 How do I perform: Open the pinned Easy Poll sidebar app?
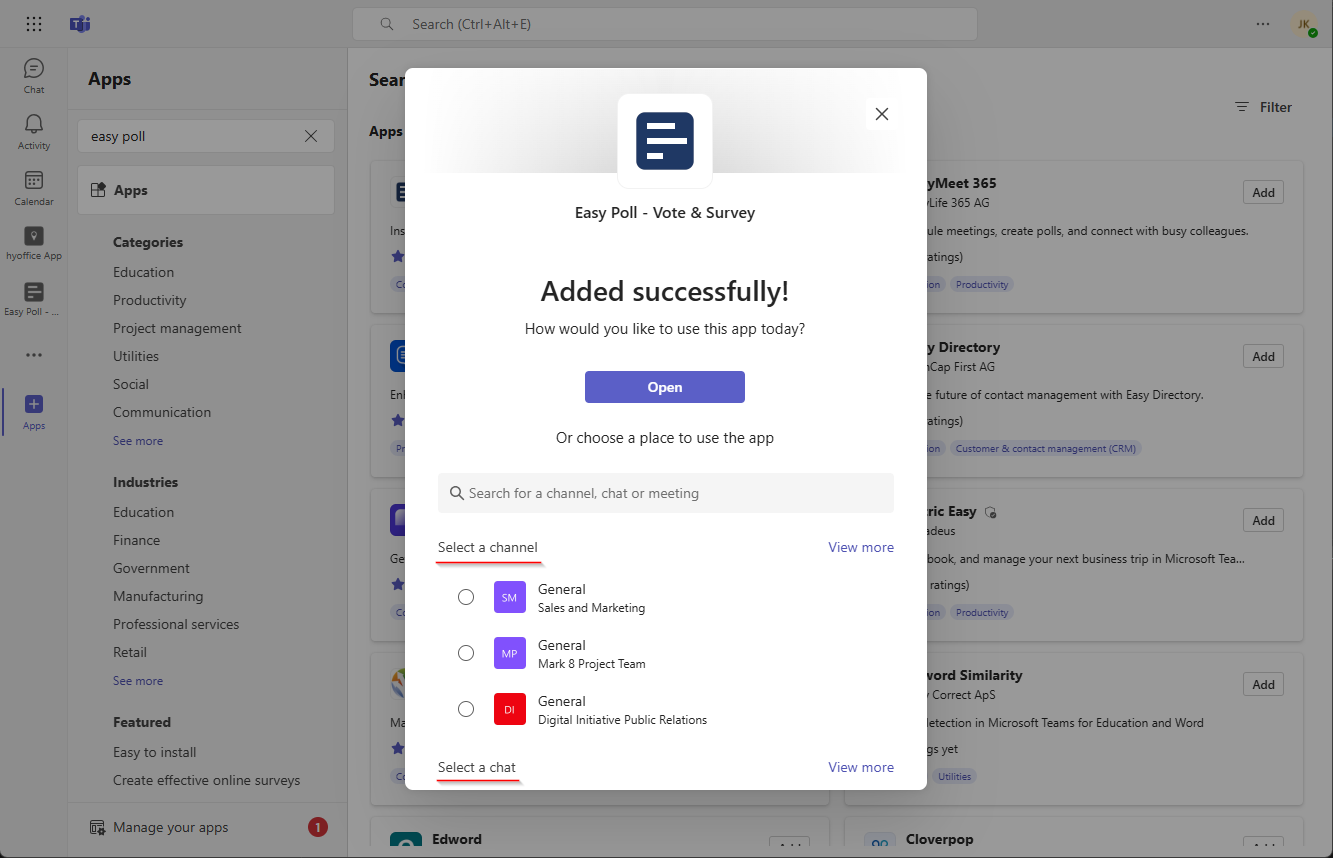34,298
